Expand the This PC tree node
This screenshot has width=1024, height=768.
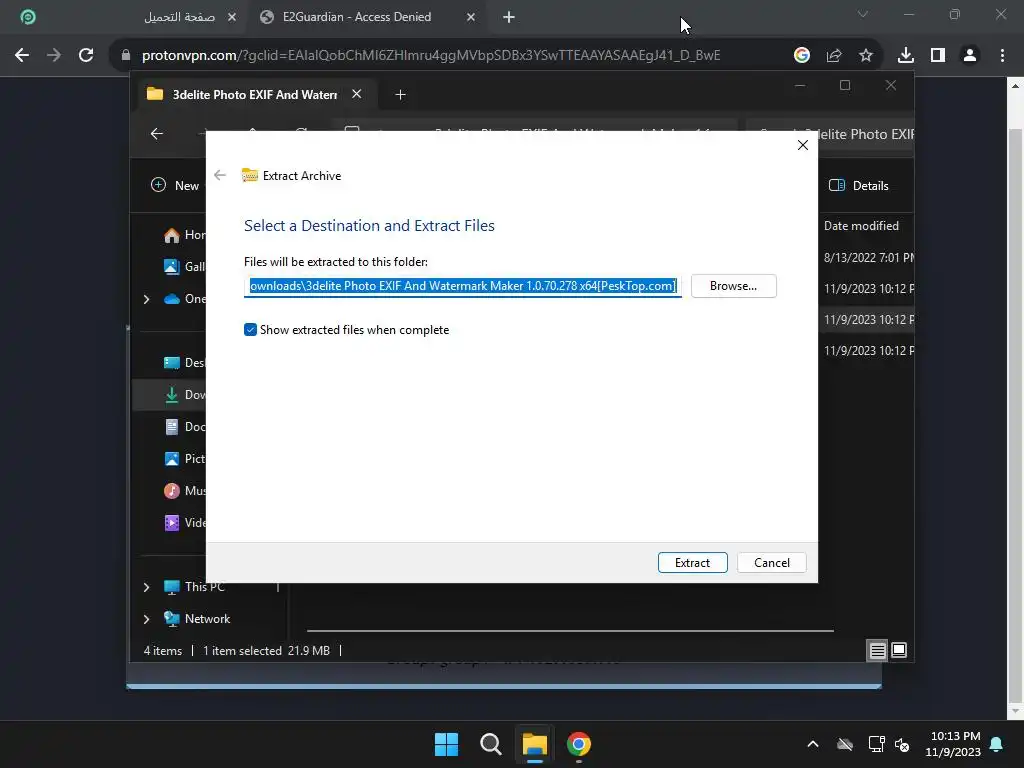click(146, 587)
